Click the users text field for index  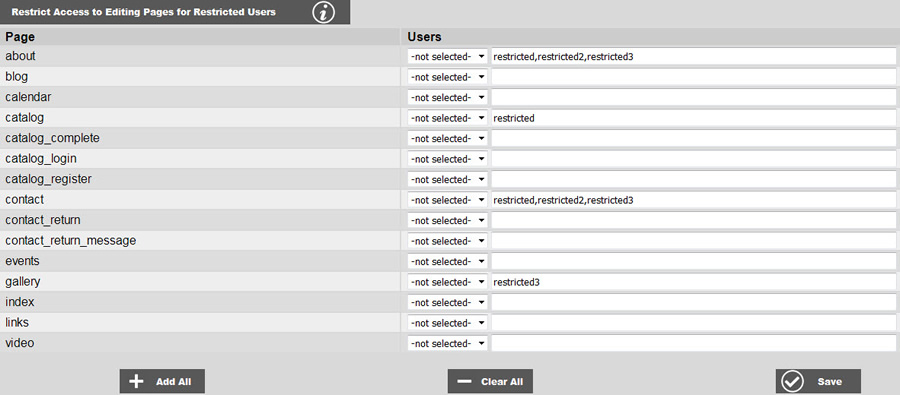pyautogui.click(x=693, y=303)
